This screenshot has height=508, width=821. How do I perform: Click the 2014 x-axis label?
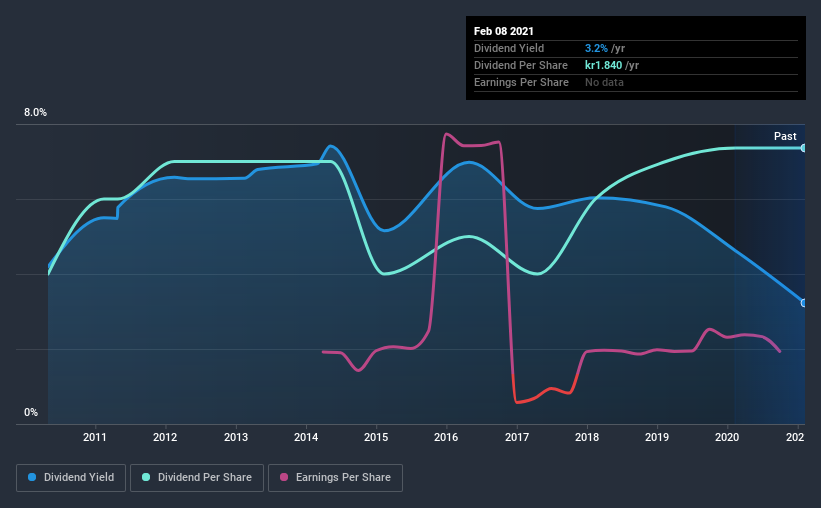306,437
